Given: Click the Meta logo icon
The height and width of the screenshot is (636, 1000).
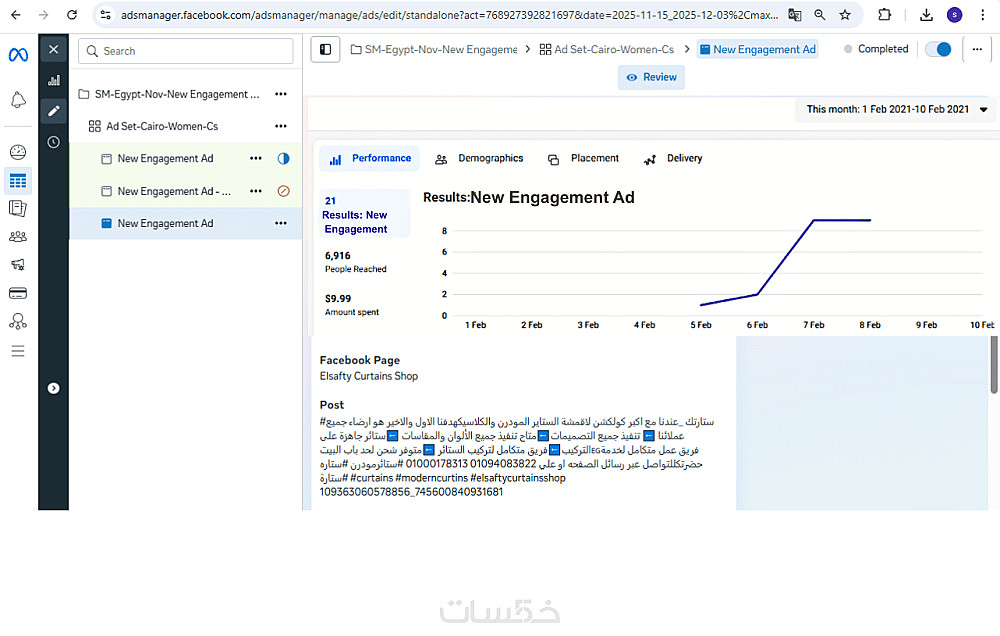Looking at the screenshot, I should pyautogui.click(x=18, y=54).
